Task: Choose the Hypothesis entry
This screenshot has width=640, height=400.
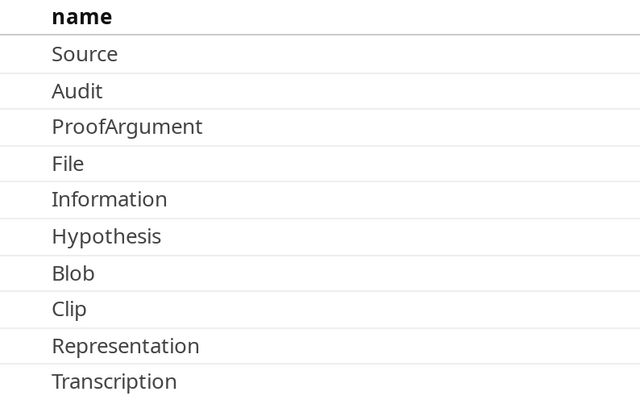Action: pyautogui.click(x=106, y=236)
